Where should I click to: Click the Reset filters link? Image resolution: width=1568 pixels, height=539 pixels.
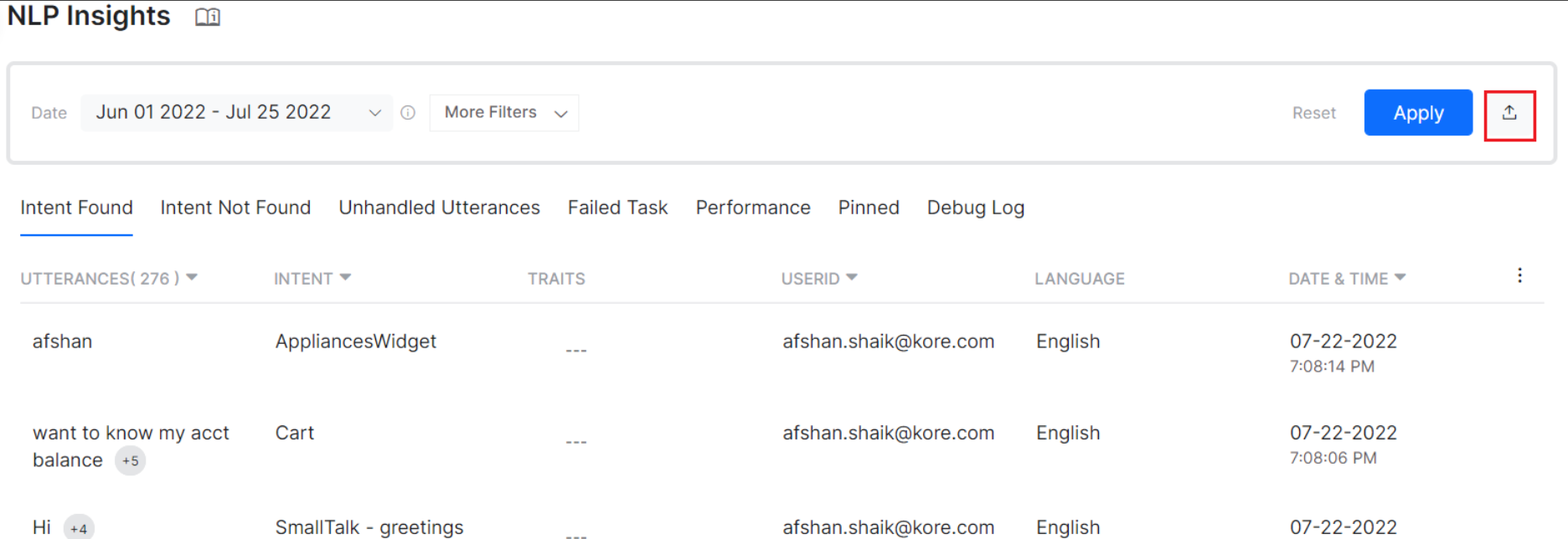coord(1313,113)
